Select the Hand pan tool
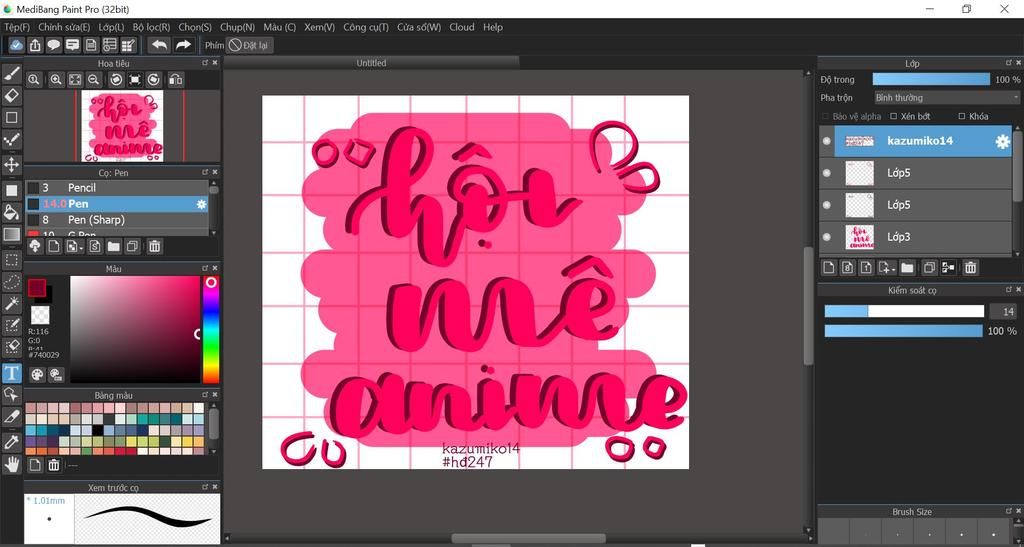Image resolution: width=1024 pixels, height=547 pixels. coord(12,464)
